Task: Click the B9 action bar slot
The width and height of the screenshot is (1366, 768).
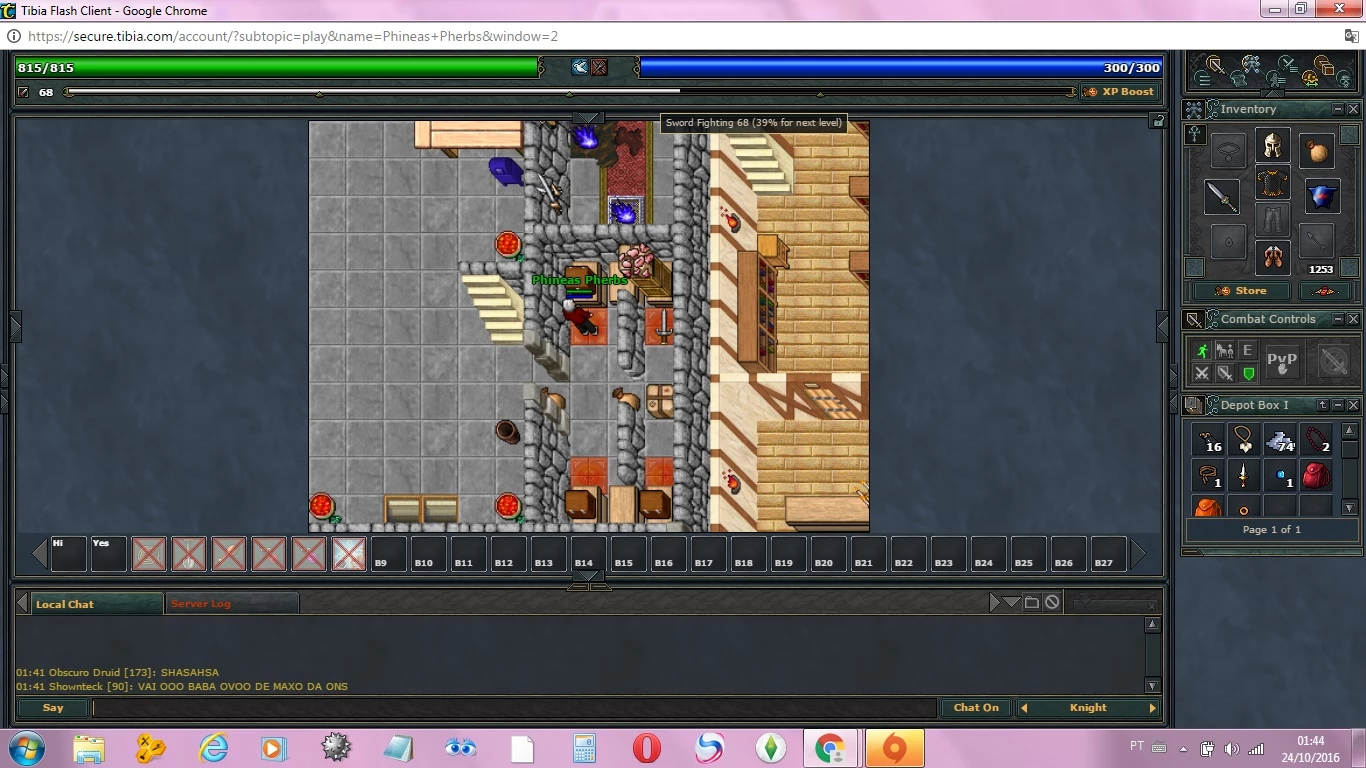Action: coord(389,554)
